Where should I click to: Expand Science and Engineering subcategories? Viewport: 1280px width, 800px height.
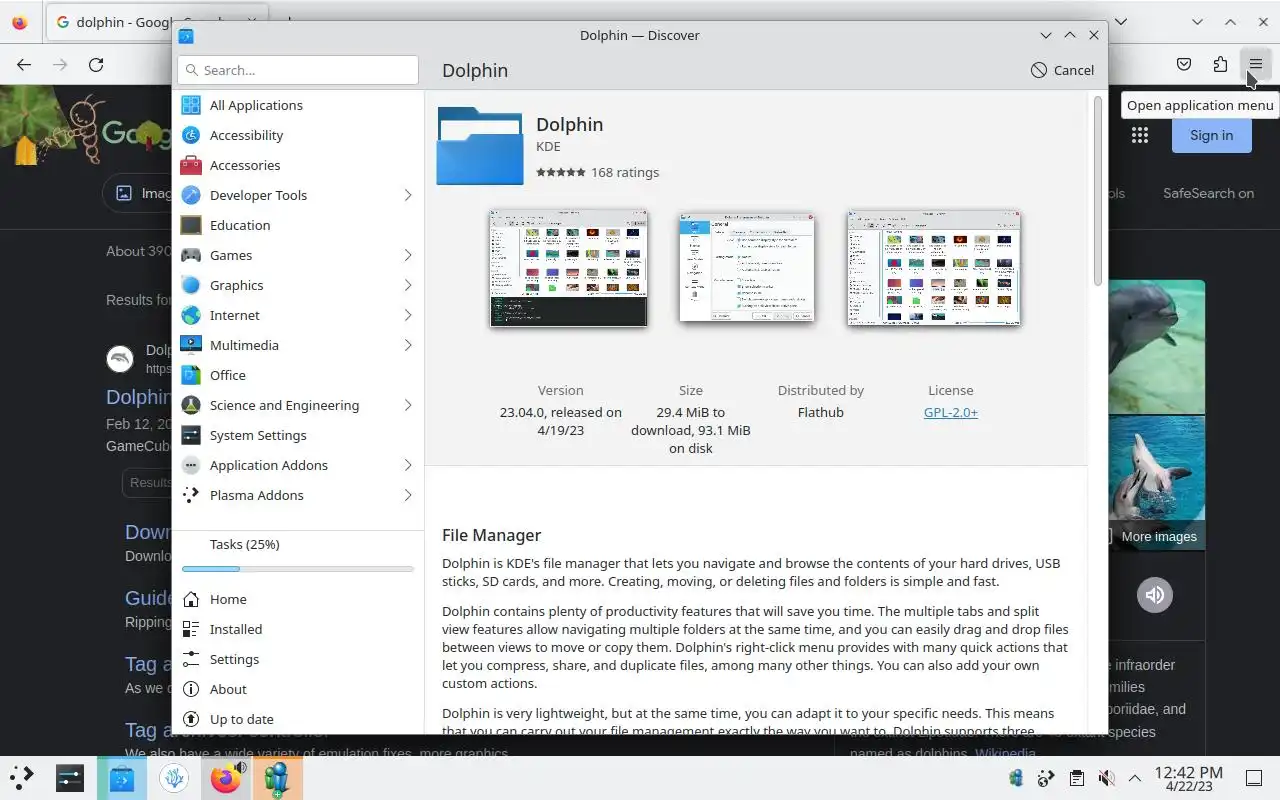408,405
